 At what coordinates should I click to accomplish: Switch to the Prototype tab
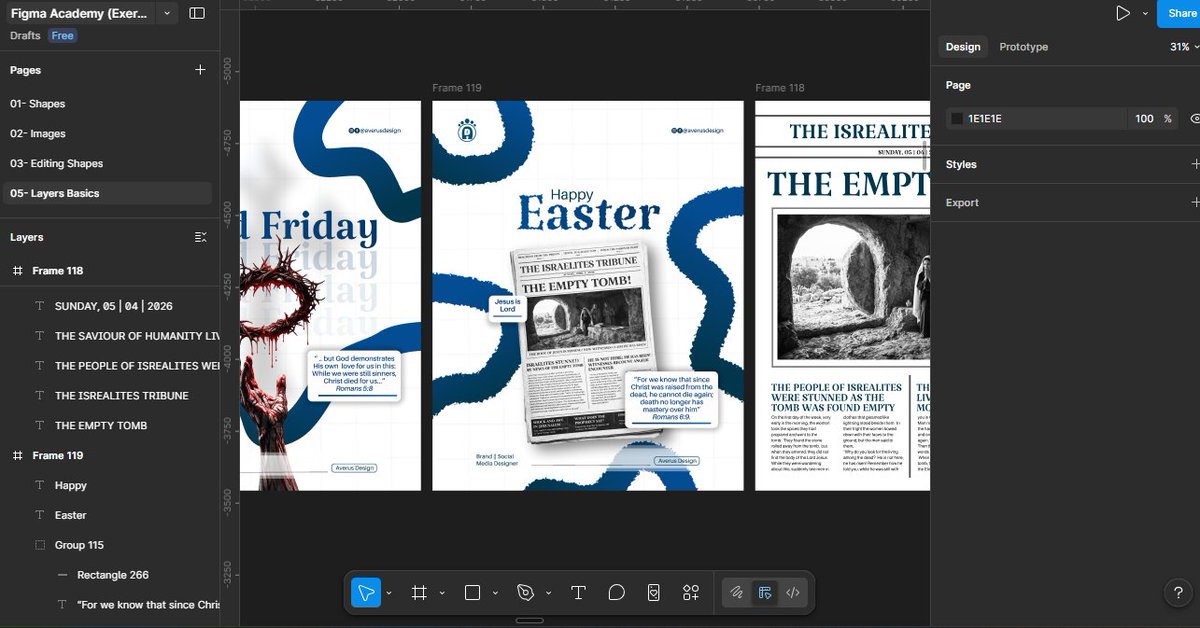point(1024,47)
